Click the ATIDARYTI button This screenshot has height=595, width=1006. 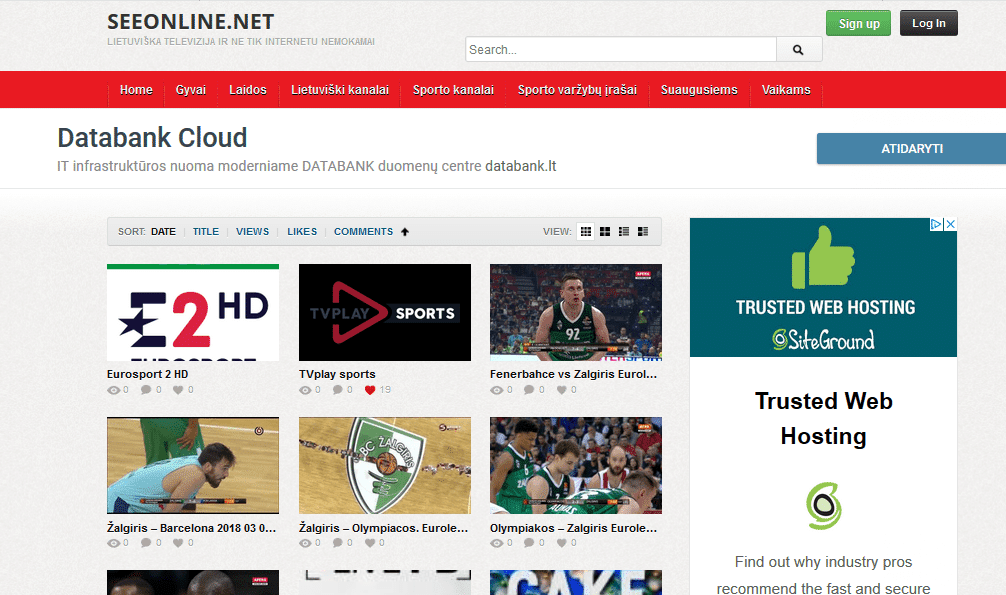(x=912, y=149)
